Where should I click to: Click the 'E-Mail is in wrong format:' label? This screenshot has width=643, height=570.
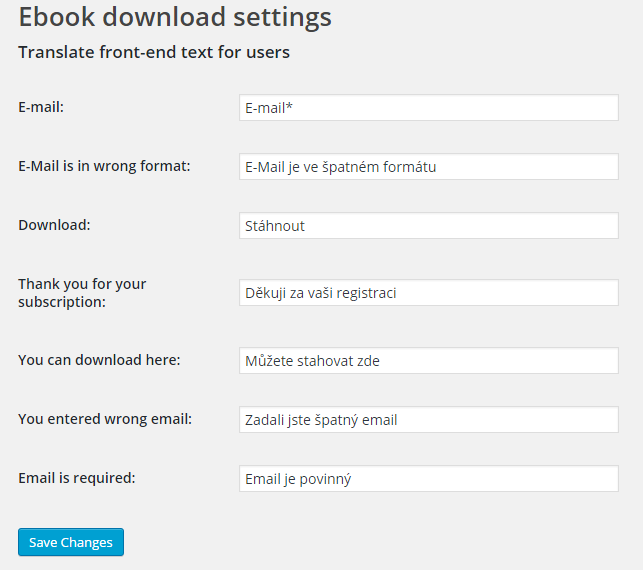(x=104, y=166)
